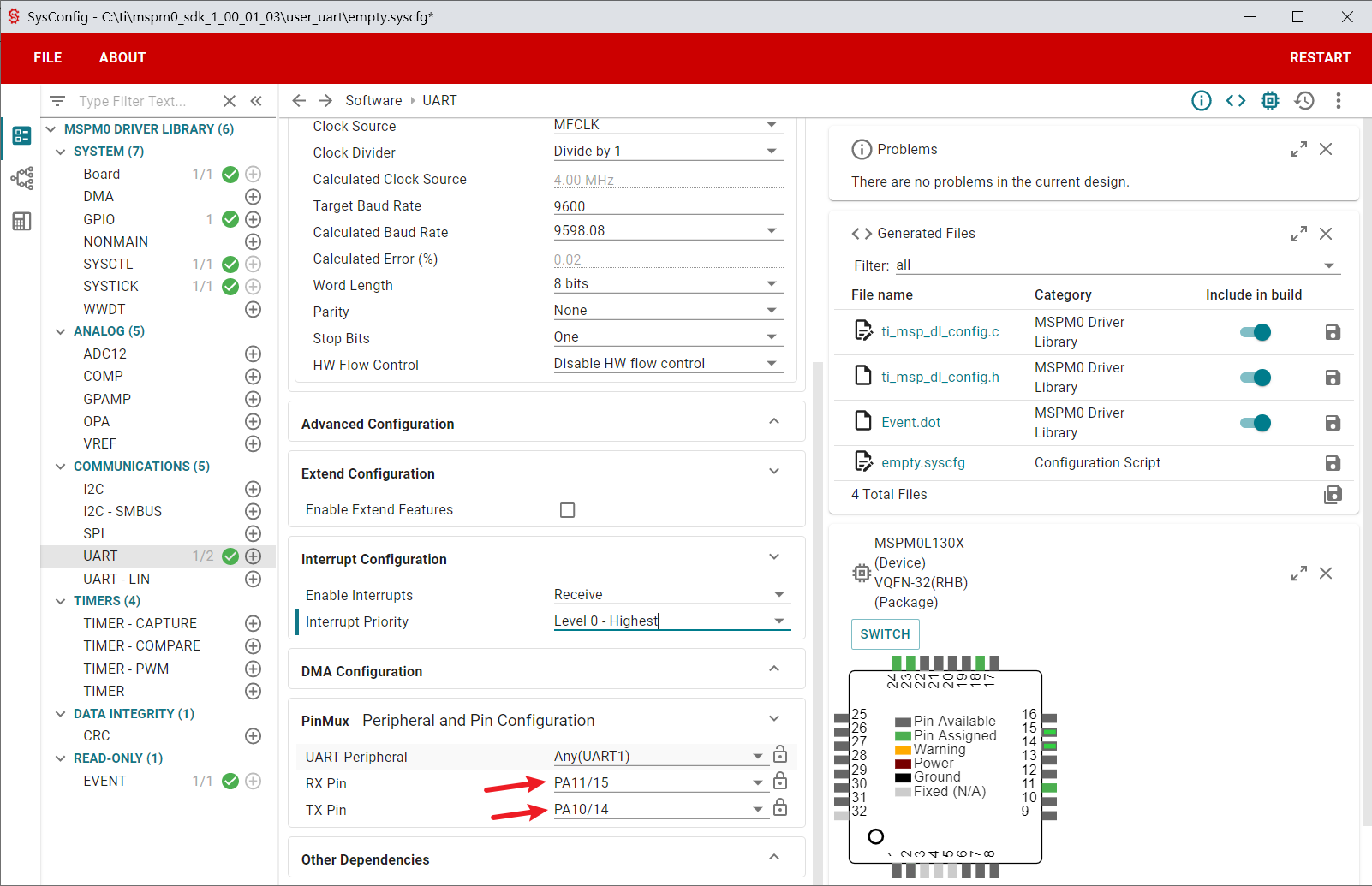
Task: Add a DMA module instance
Action: click(254, 197)
